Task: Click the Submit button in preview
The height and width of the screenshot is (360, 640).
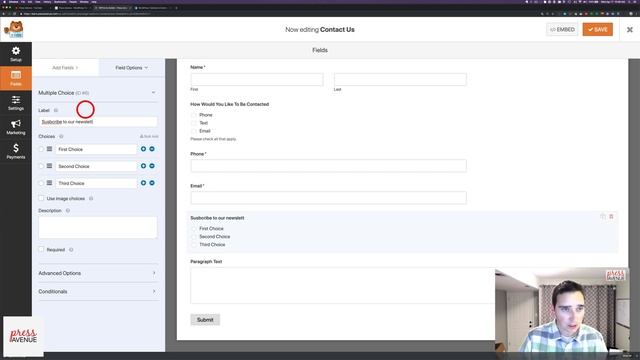Action: click(x=205, y=320)
